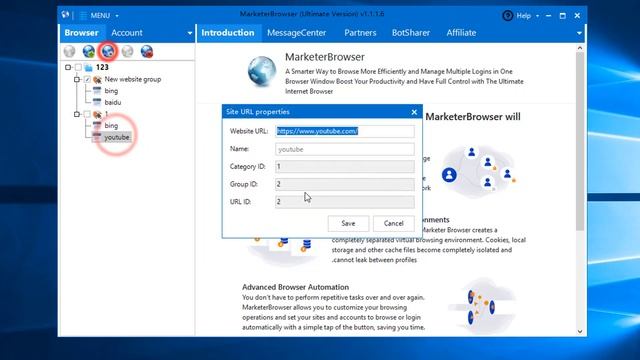Click the scrollbar up arrow

pos(580,48)
